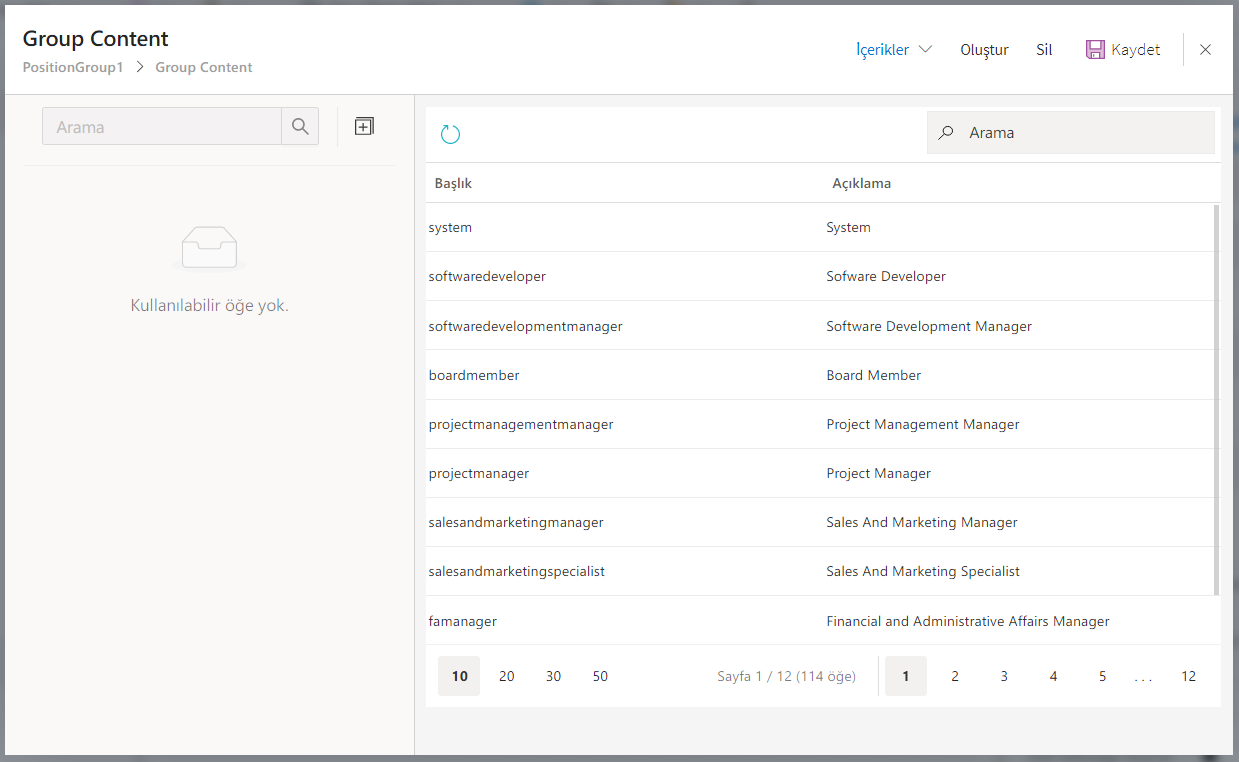
Task: Set page size to 20 items
Action: coord(507,677)
